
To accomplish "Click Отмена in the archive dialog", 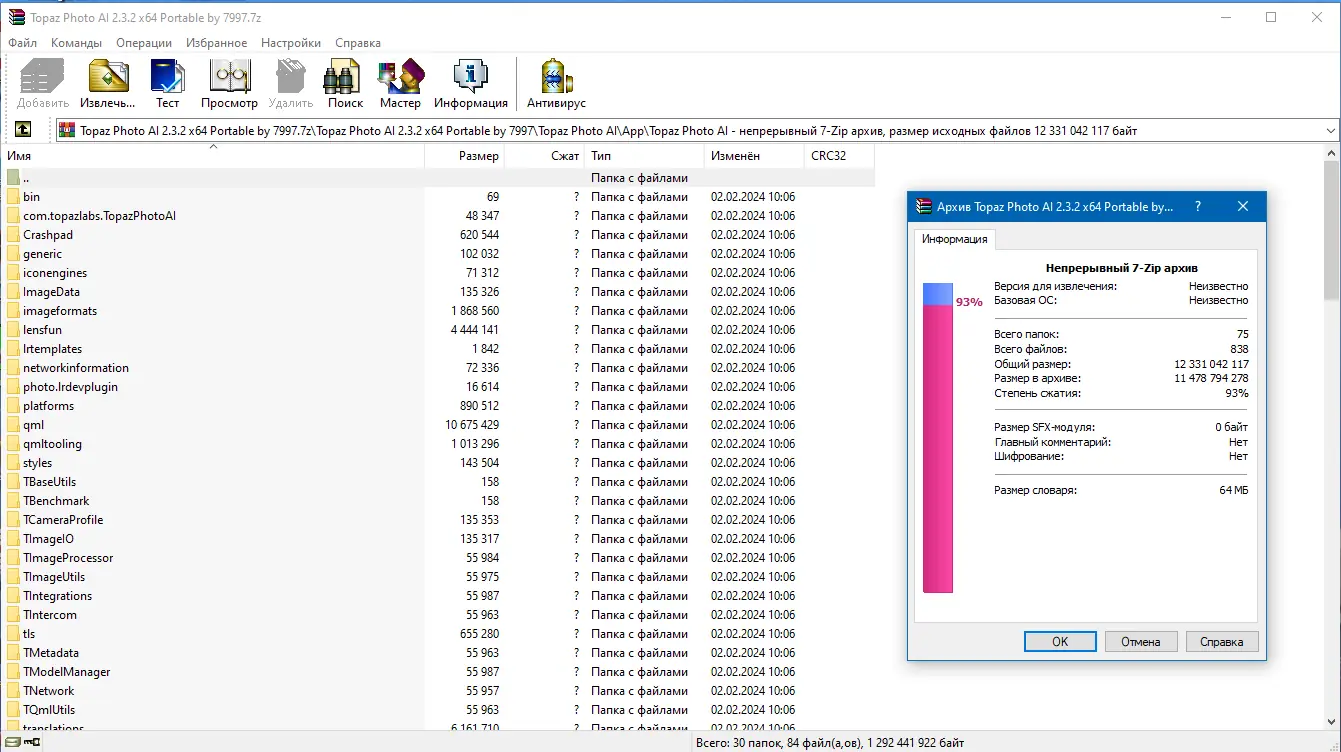I will (x=1141, y=642).
